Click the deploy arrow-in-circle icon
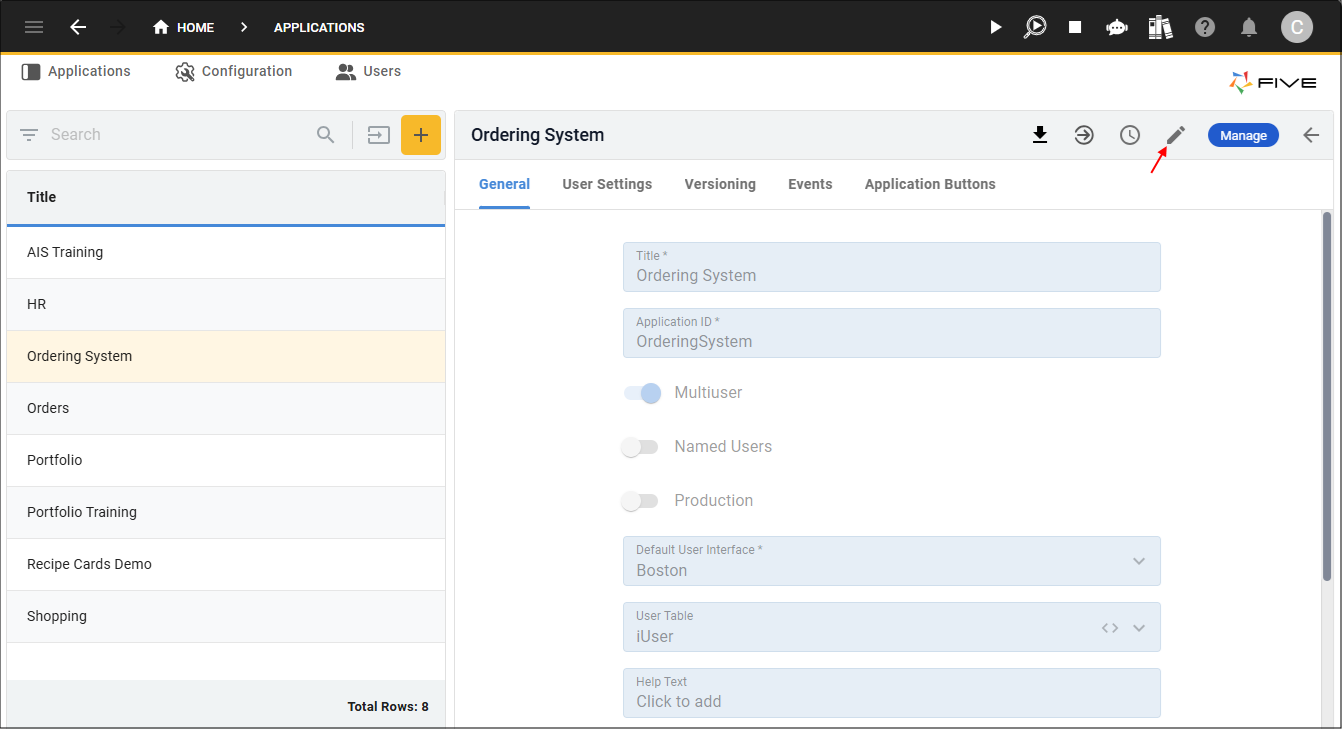Image resolution: width=1342 pixels, height=729 pixels. click(1084, 135)
